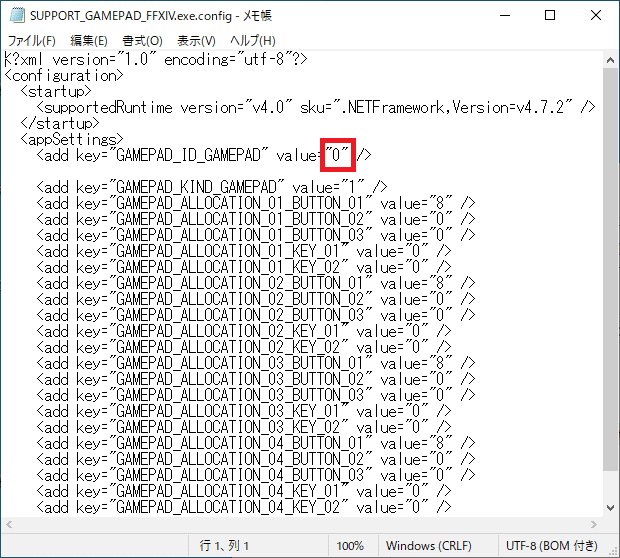Open the 書式(O) menu
Viewport: 620px width, 558px height.
pyautogui.click(x=142, y=40)
